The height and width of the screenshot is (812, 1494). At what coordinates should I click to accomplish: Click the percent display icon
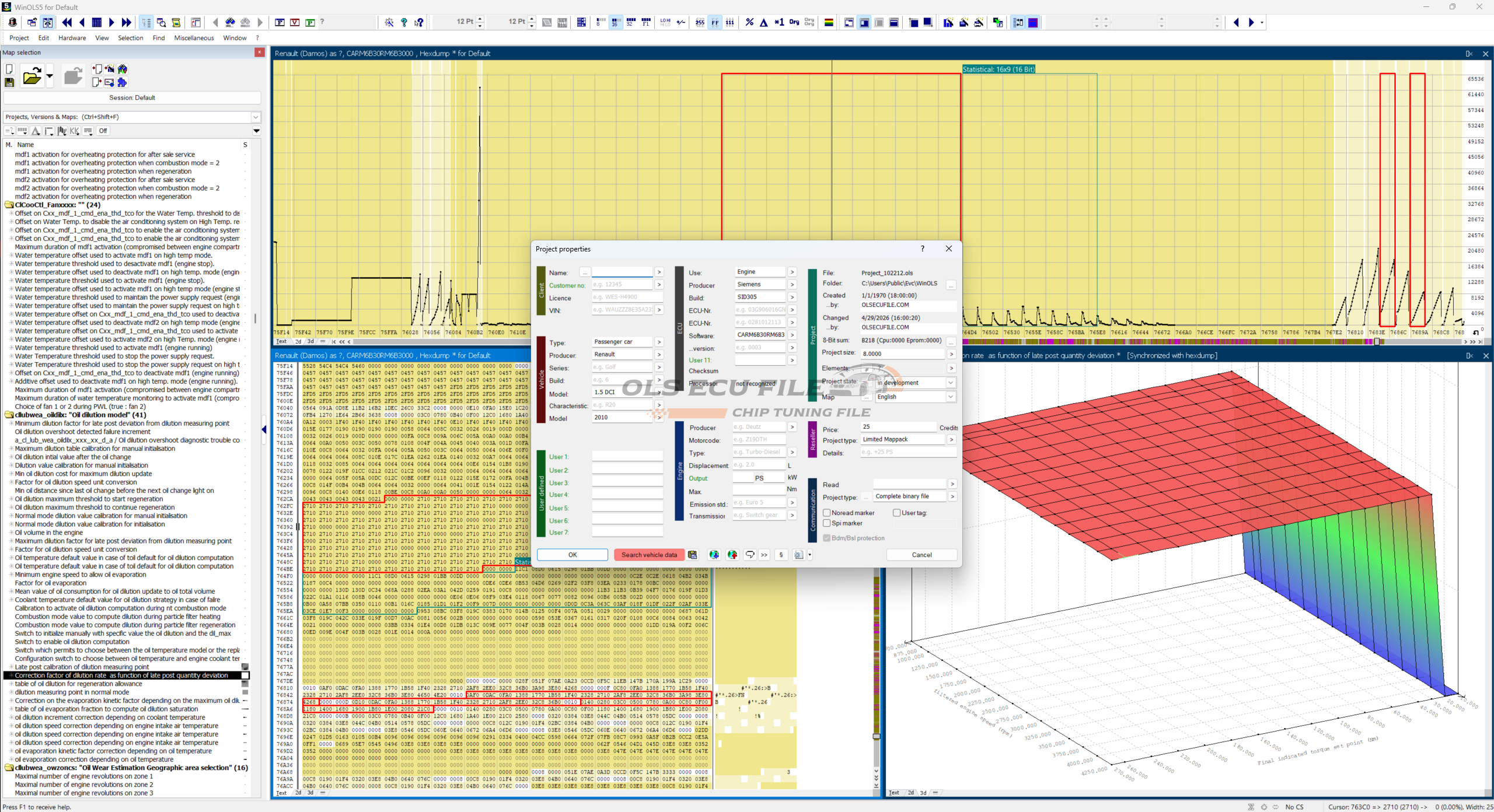pyautogui.click(x=749, y=22)
